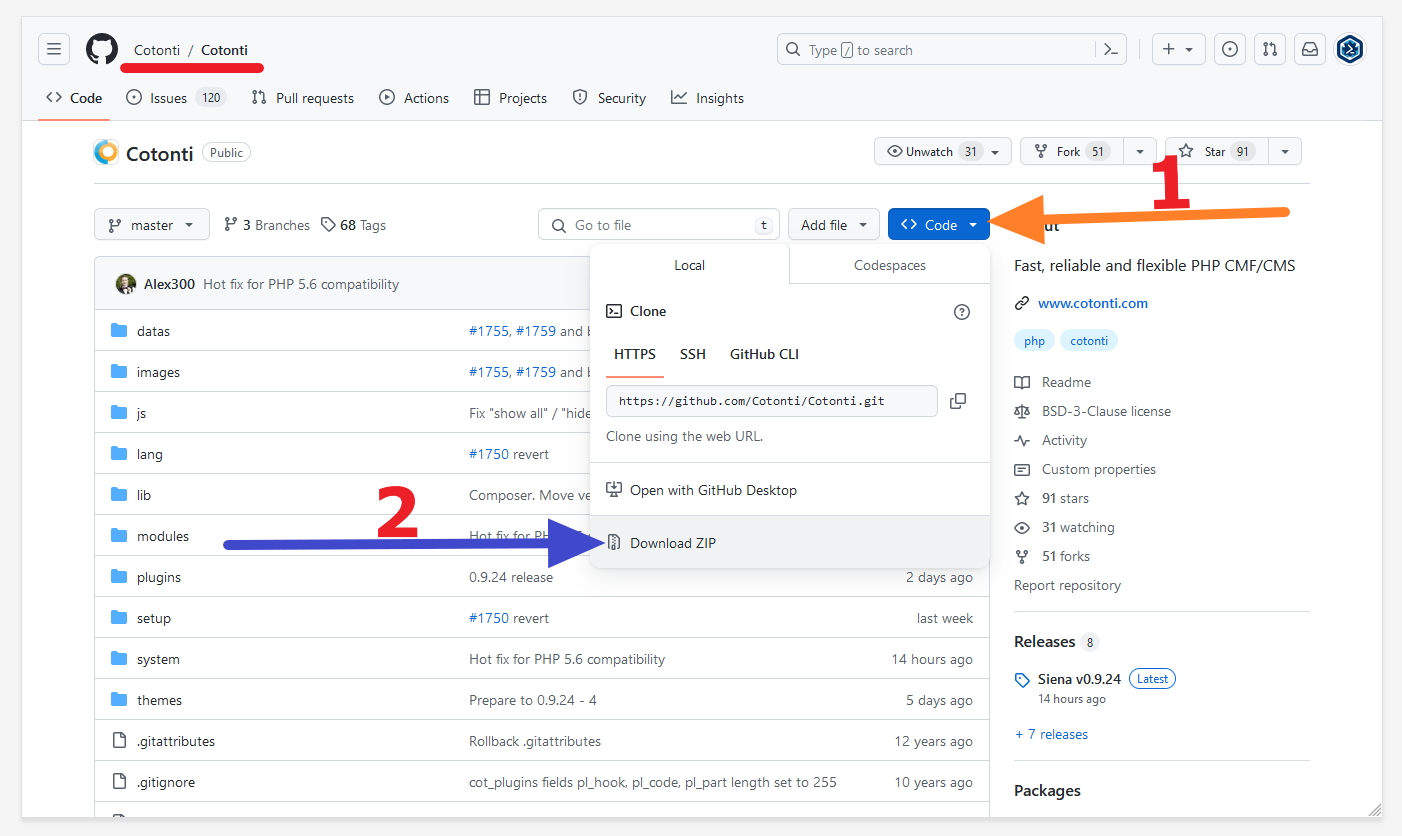
Task: Open the js folder
Action: (141, 413)
